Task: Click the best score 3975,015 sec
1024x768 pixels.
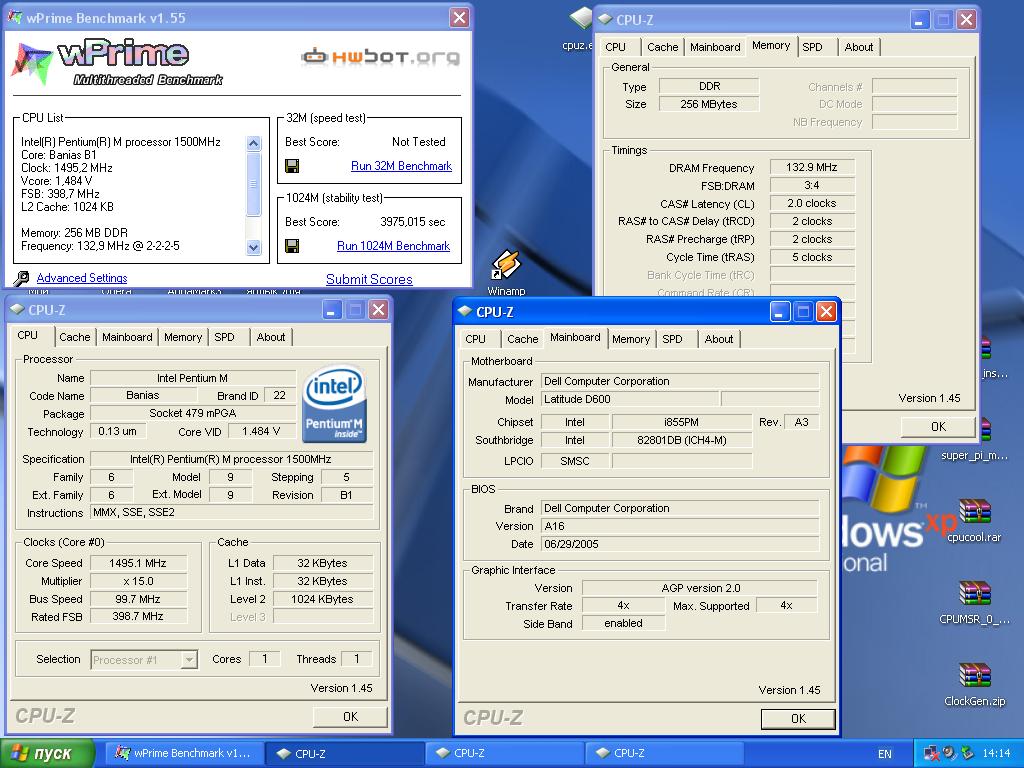Action: pos(413,222)
